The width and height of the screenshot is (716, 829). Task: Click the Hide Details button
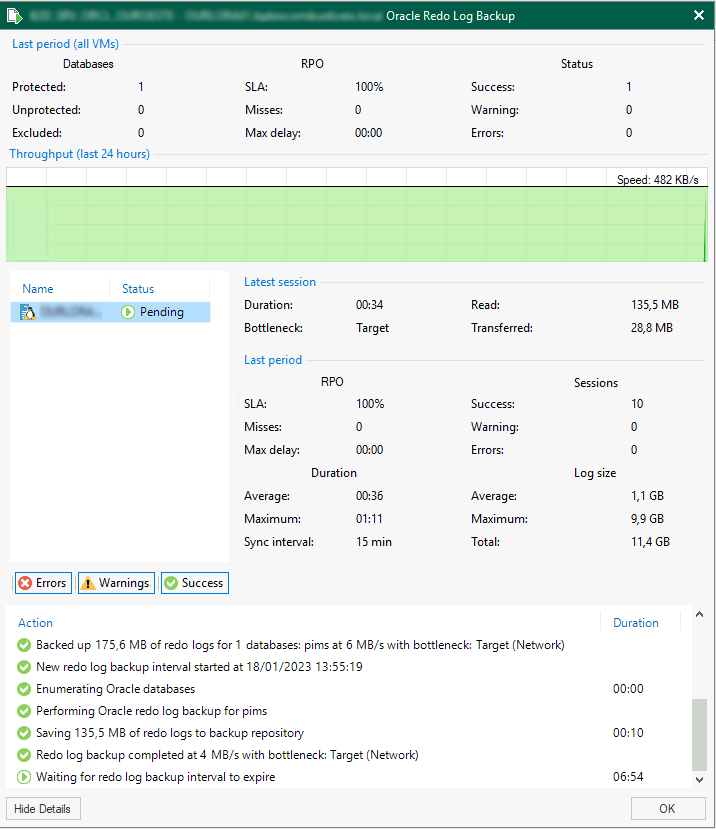click(x=43, y=808)
